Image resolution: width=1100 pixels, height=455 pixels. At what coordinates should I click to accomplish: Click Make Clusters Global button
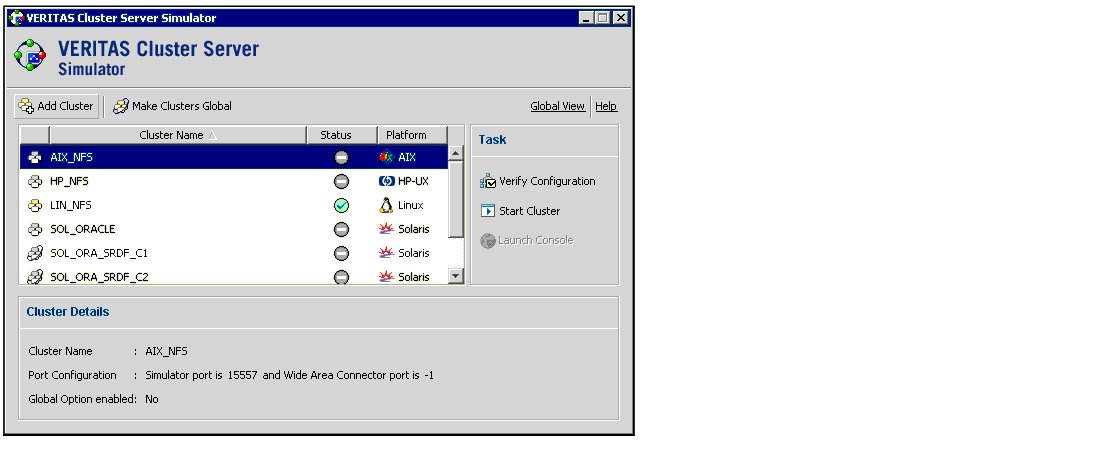(x=172, y=106)
